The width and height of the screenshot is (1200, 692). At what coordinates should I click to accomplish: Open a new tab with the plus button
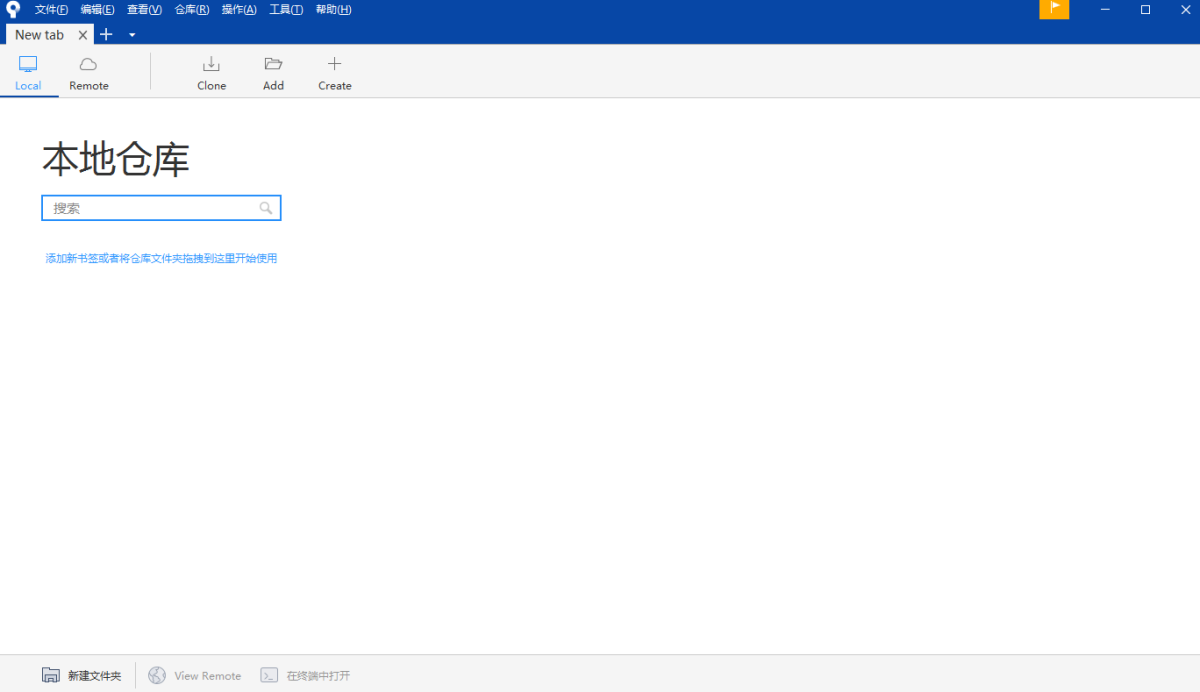106,34
